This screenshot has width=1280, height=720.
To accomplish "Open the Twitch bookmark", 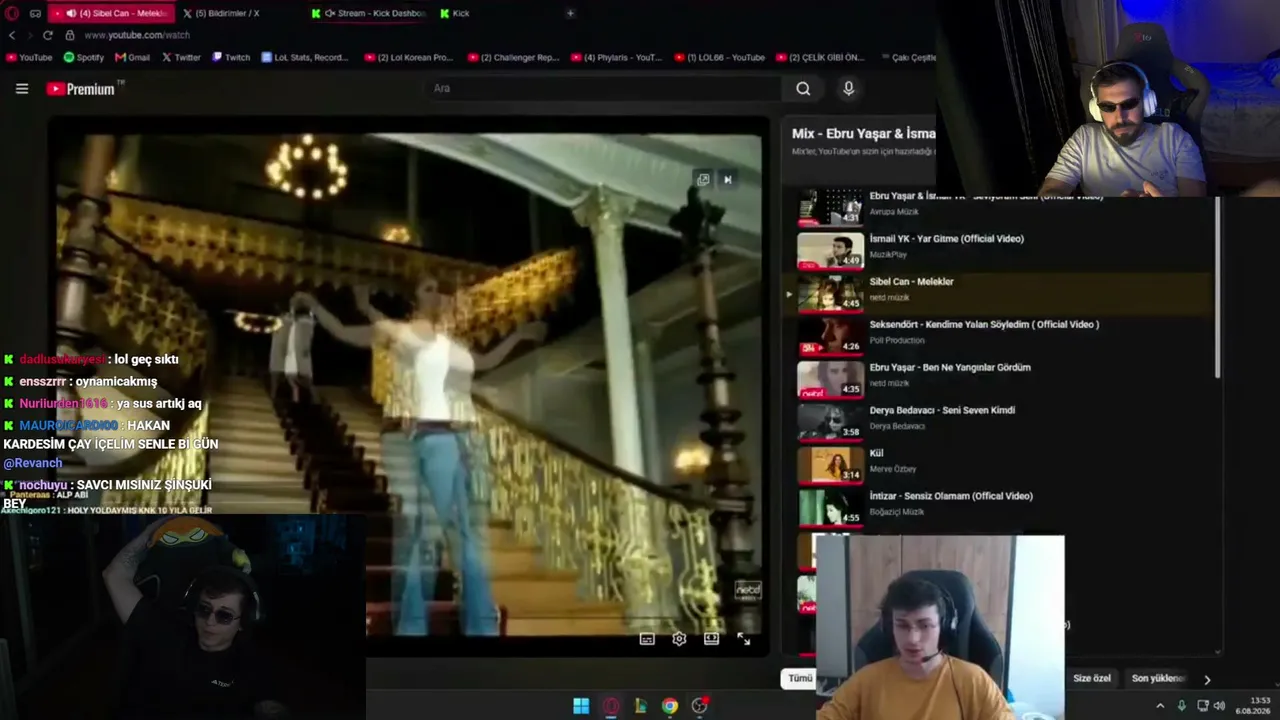I will coord(231,57).
